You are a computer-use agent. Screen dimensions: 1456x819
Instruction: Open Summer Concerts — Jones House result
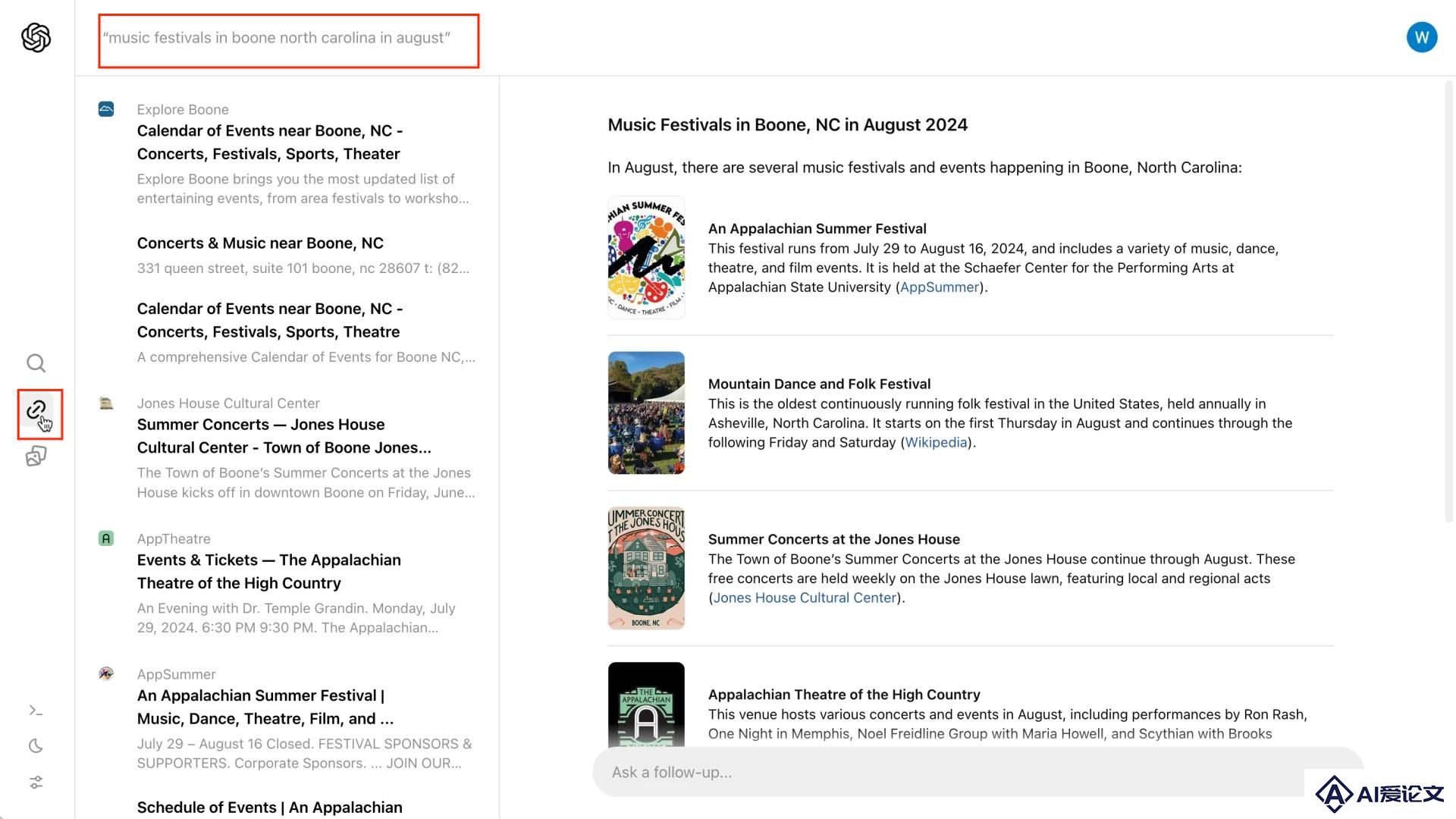(284, 436)
